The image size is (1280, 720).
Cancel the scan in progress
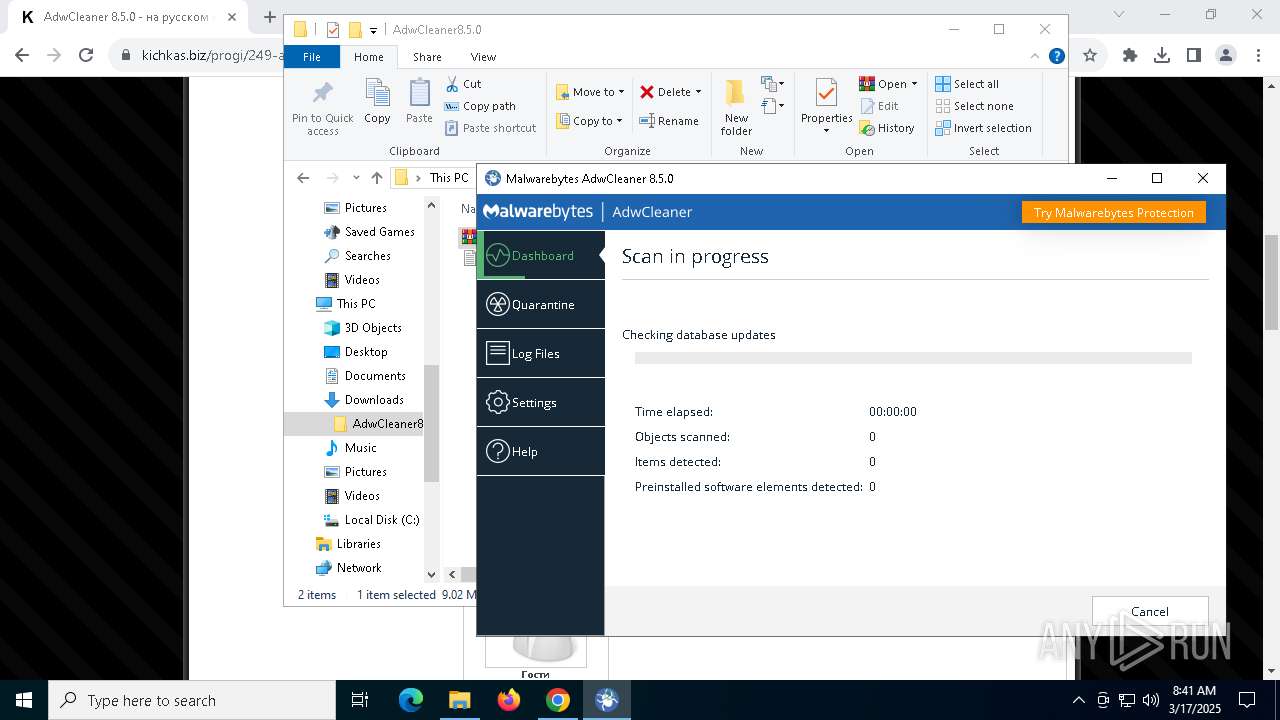tap(1150, 611)
